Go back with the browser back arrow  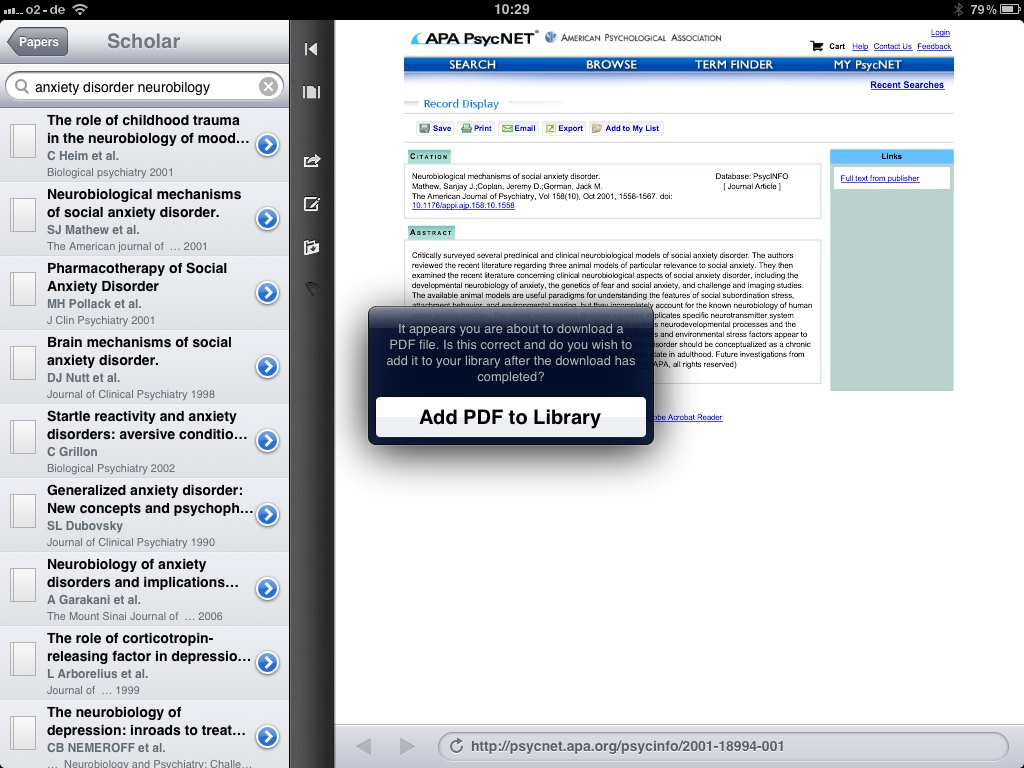pos(364,746)
